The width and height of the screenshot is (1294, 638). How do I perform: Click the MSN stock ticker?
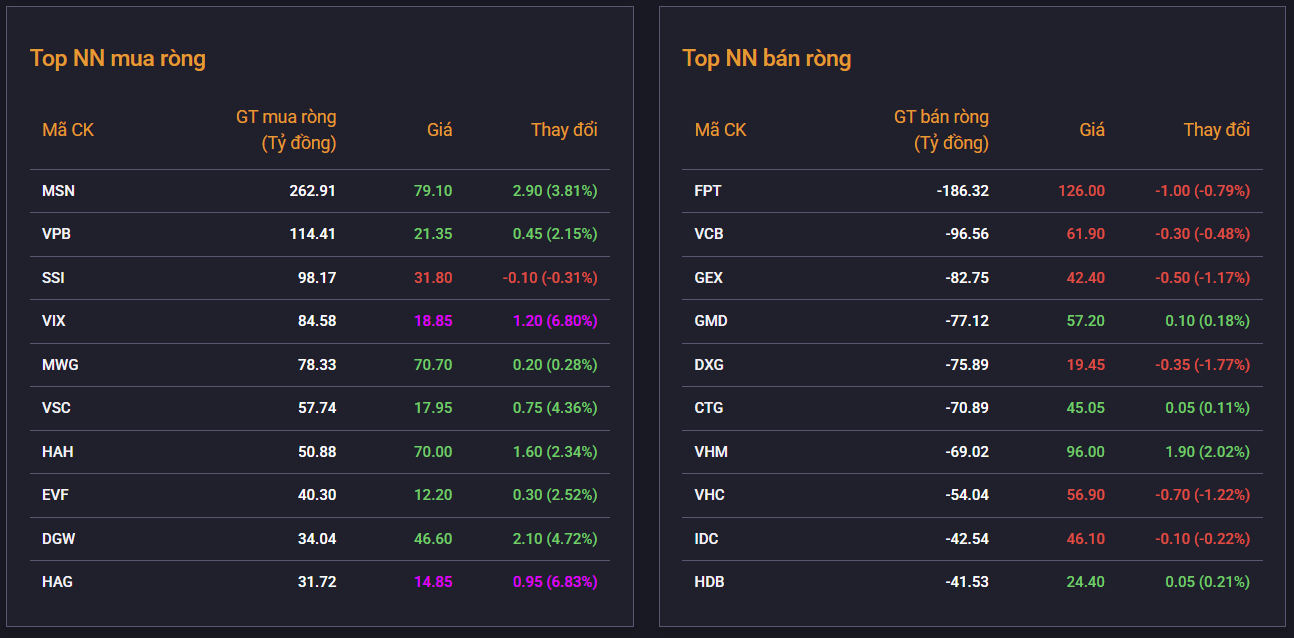click(58, 191)
